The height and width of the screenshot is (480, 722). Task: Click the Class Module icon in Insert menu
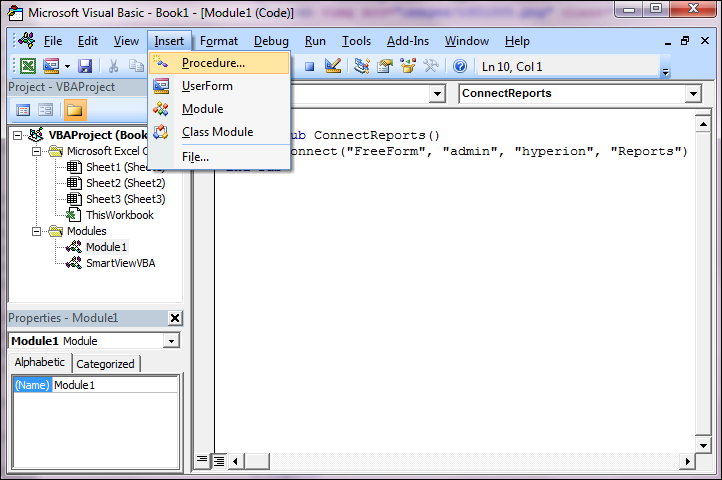pyautogui.click(x=161, y=132)
